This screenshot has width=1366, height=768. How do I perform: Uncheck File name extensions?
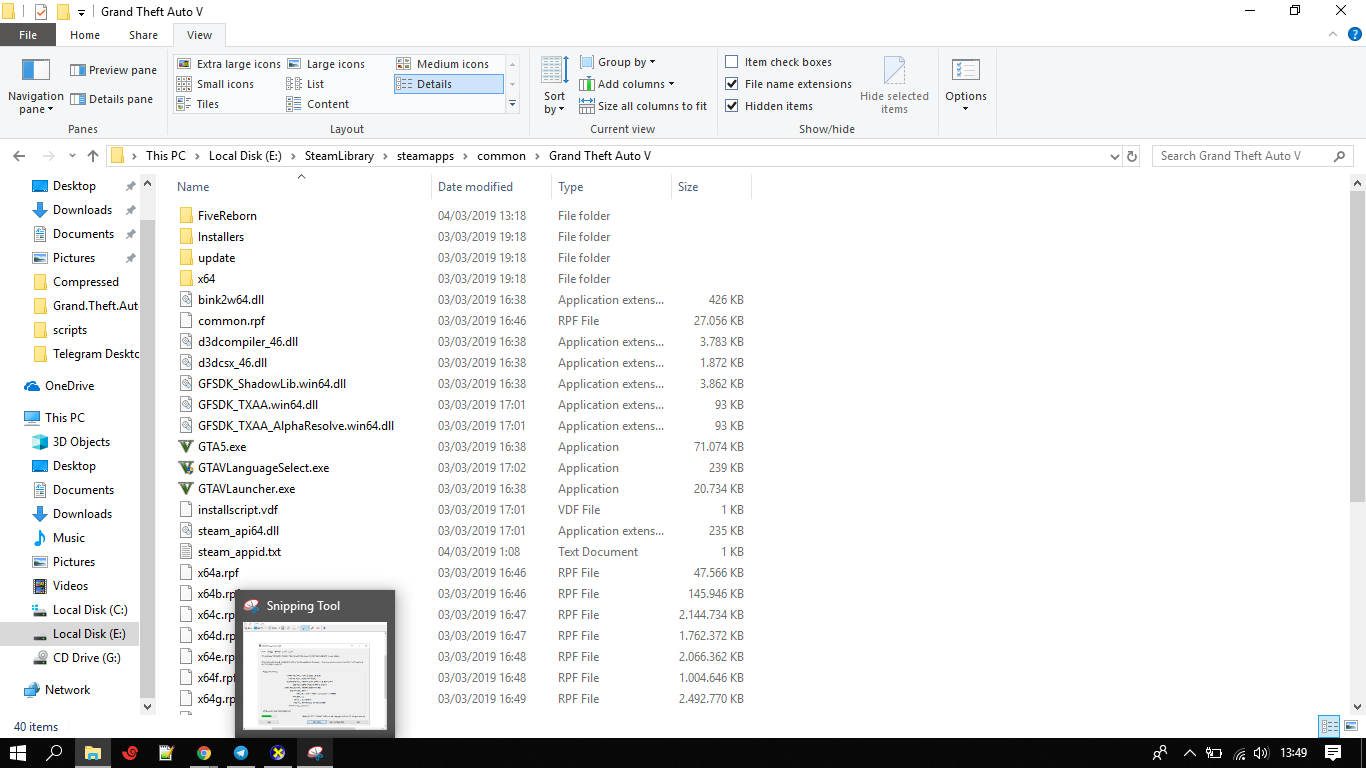point(732,84)
